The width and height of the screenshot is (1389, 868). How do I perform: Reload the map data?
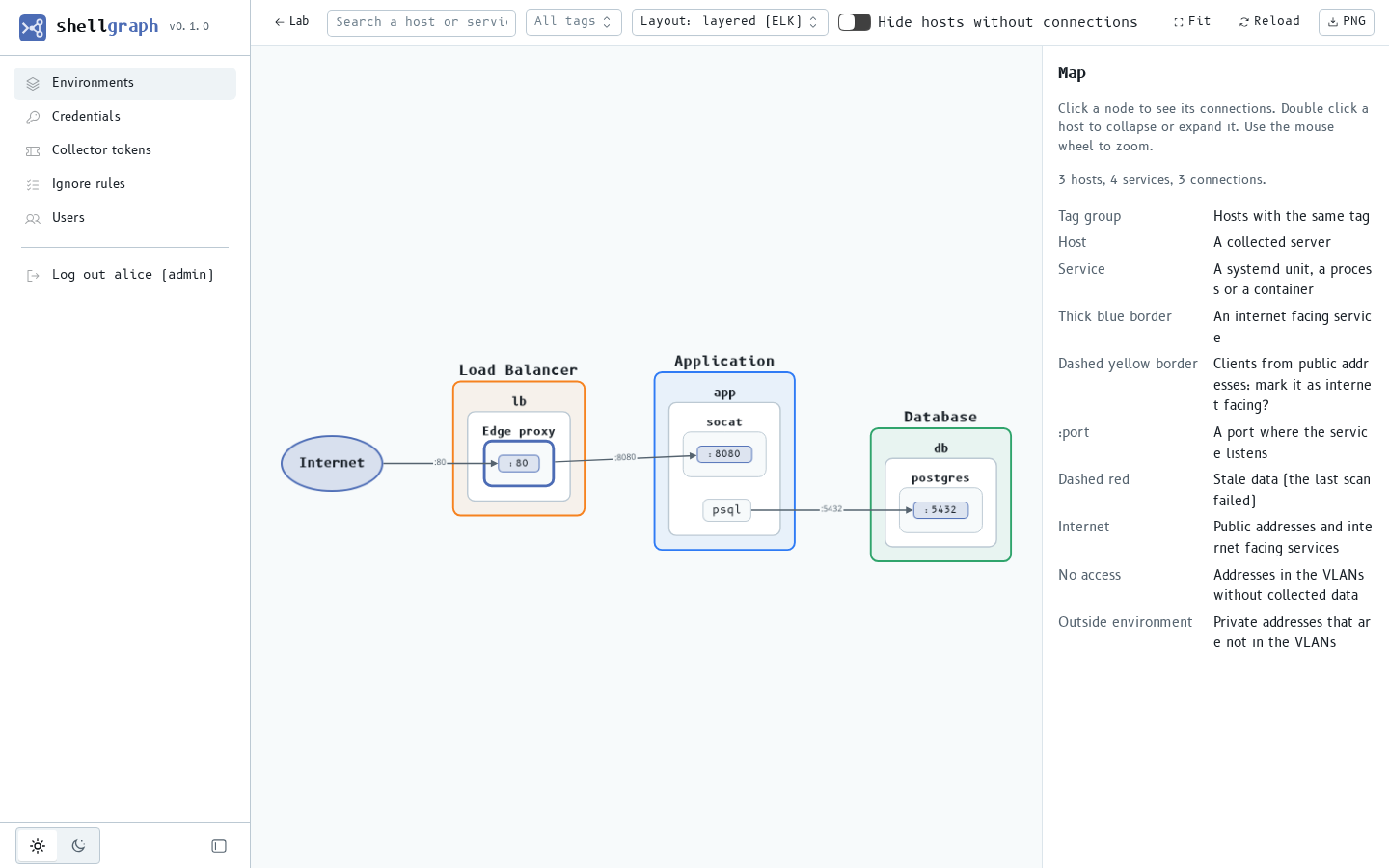[x=1269, y=21]
